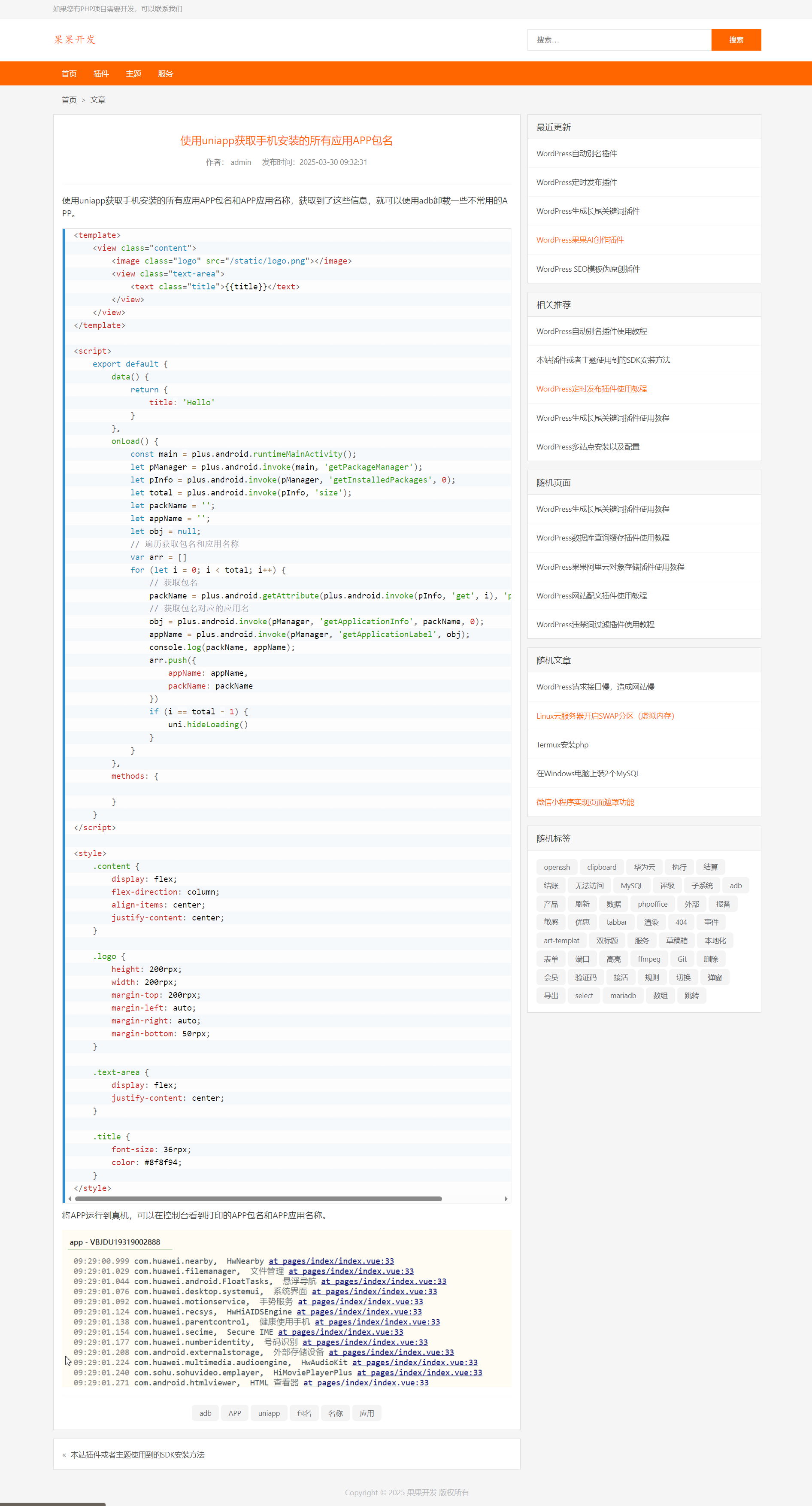Click the code block horizontal scrollbar thumb

tap(258, 1199)
